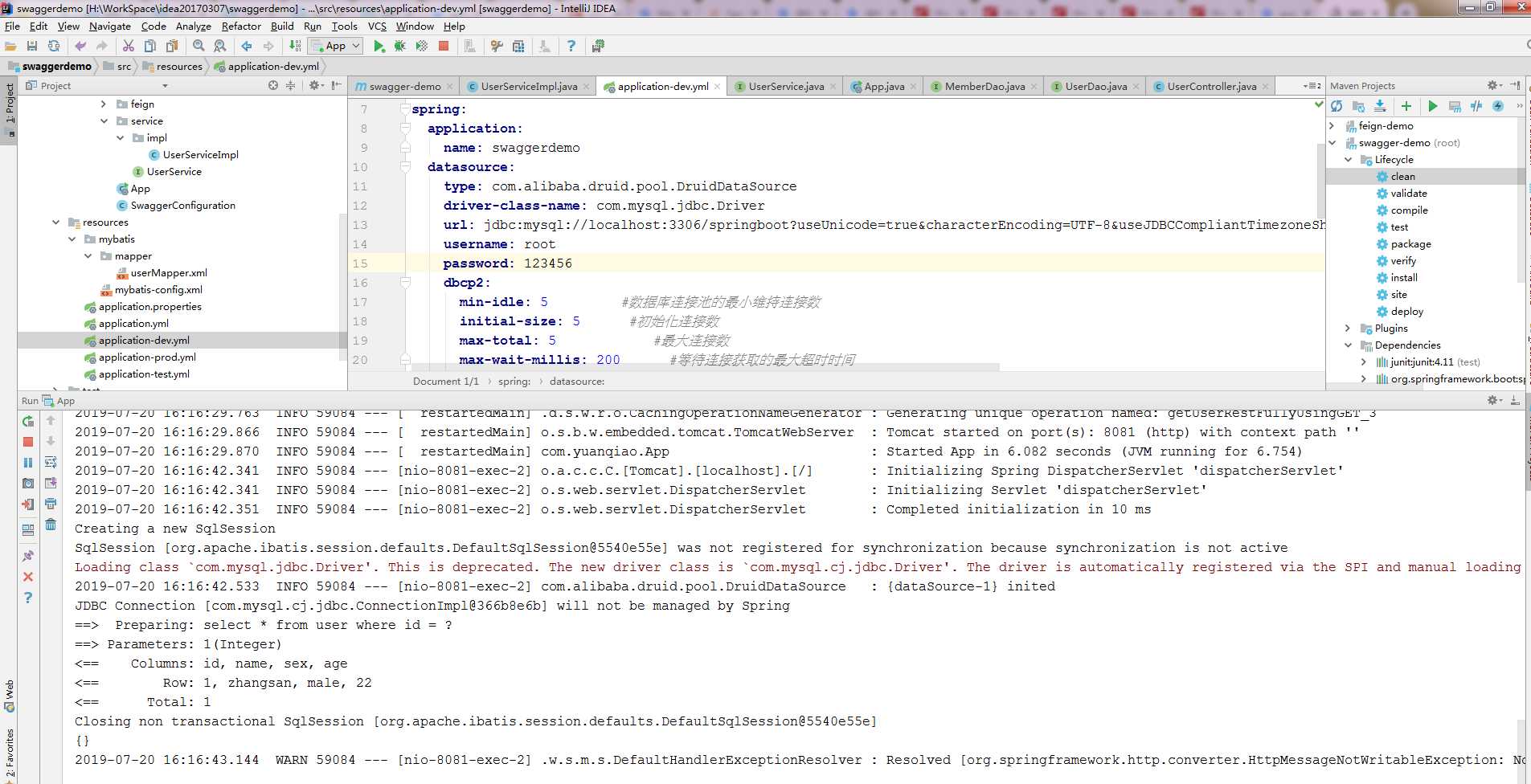Image resolution: width=1531 pixels, height=784 pixels.
Task: Click the Undo toolbar icon
Action: pyautogui.click(x=80, y=47)
